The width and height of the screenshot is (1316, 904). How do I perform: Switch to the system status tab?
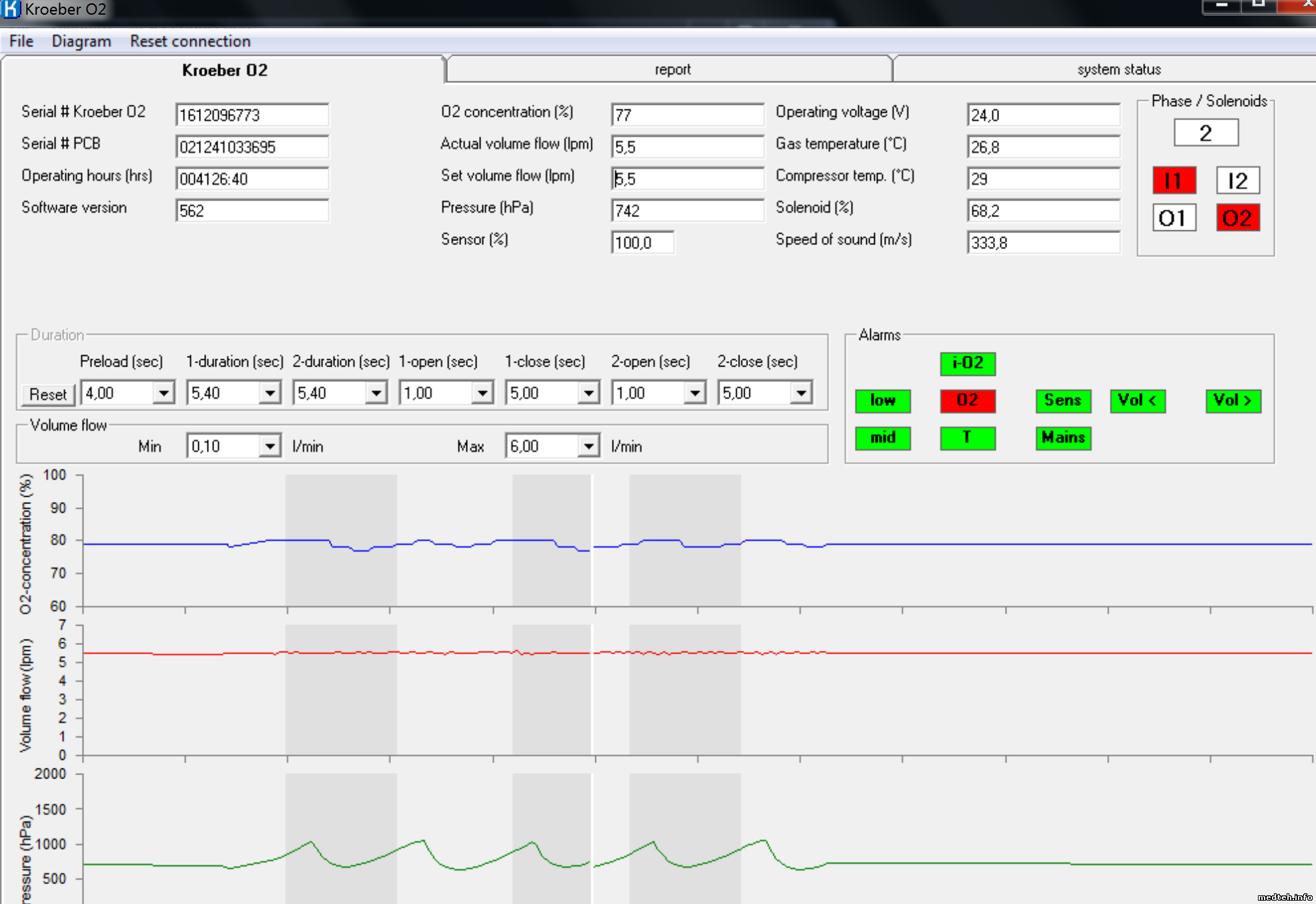[1118, 69]
